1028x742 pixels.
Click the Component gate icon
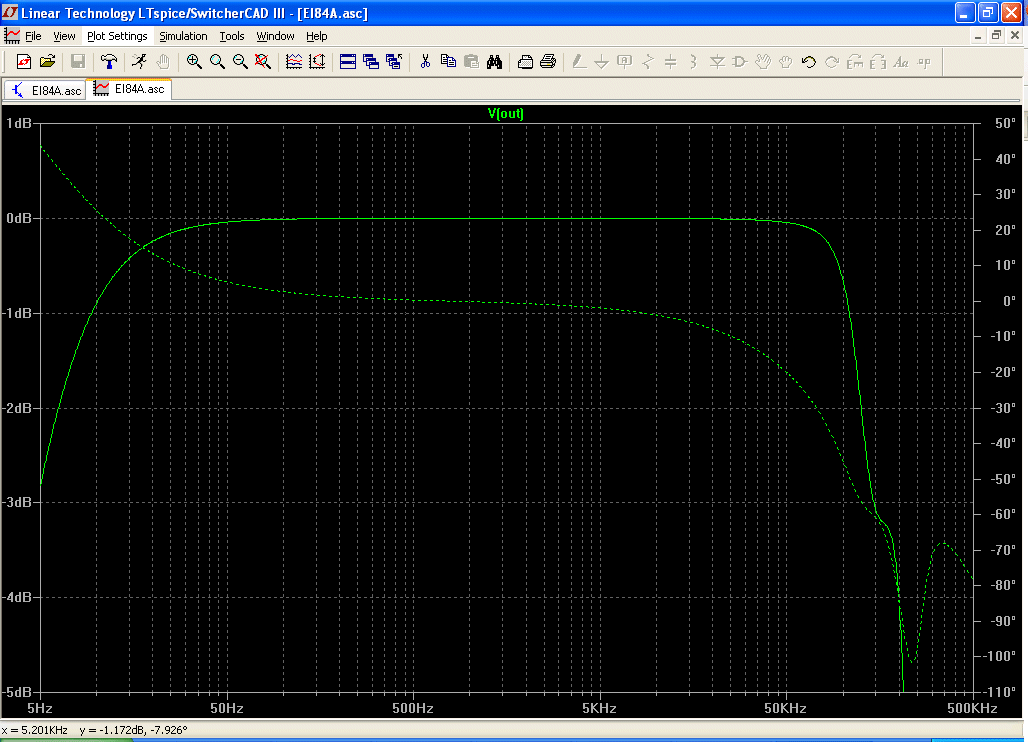tap(740, 62)
